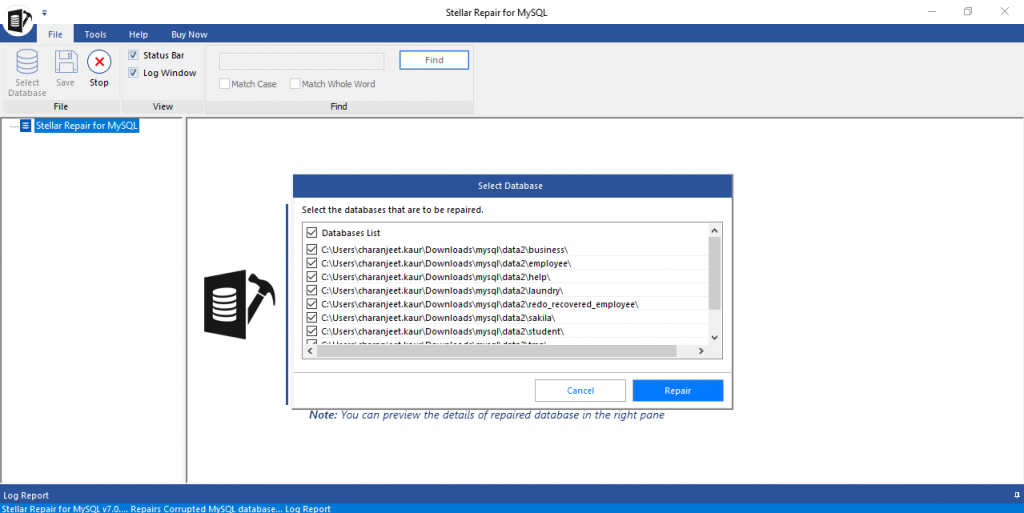1024x513 pixels.
Task: Click the database list scroll down arrow
Action: (x=714, y=337)
